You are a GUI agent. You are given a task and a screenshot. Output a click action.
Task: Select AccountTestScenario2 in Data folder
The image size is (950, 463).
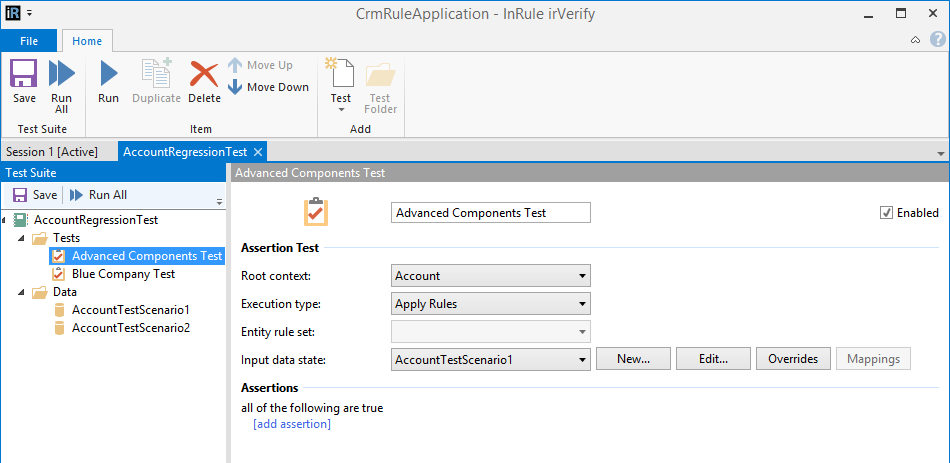(131, 328)
